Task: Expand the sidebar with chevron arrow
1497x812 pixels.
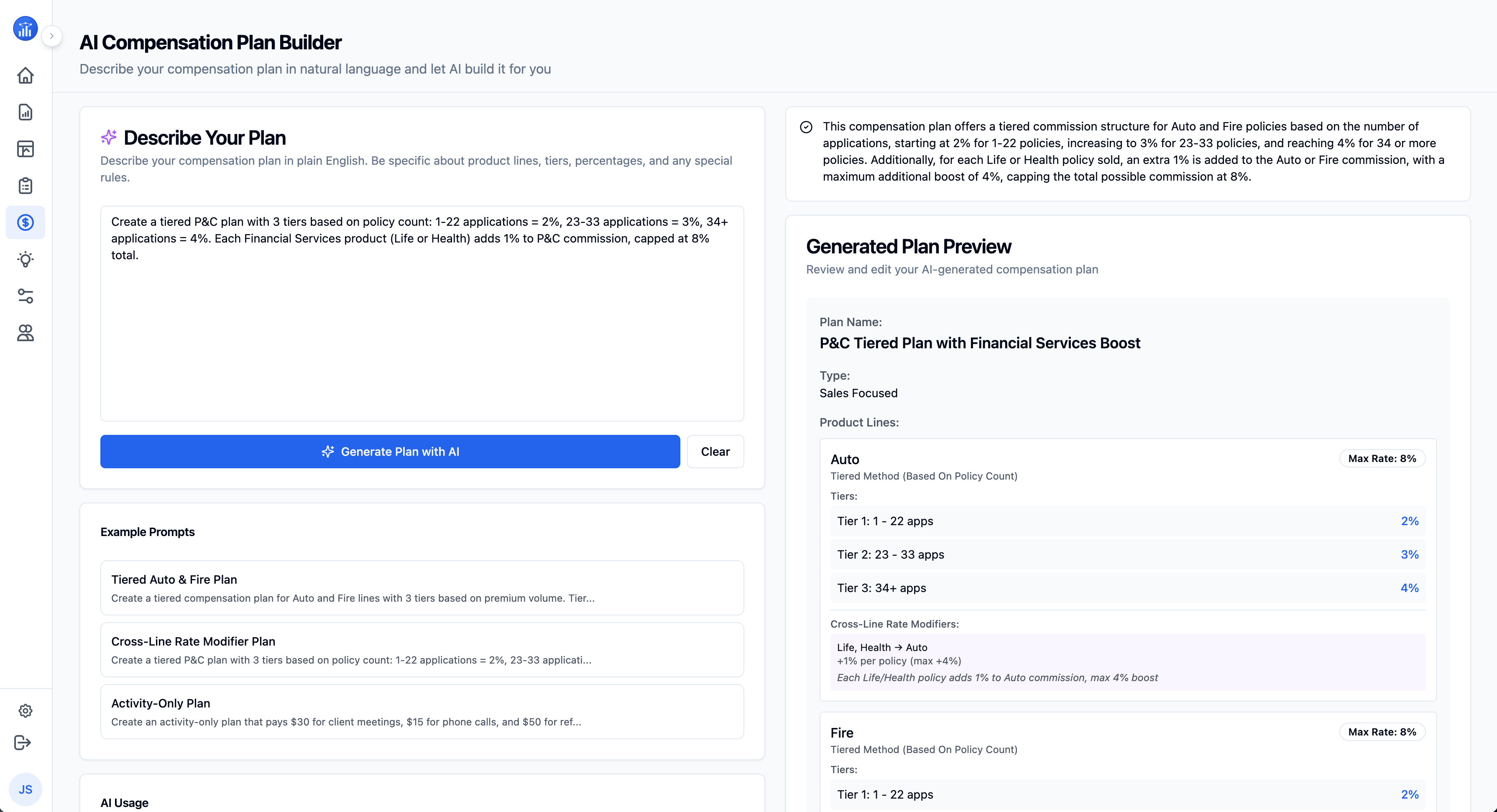Action: tap(52, 36)
